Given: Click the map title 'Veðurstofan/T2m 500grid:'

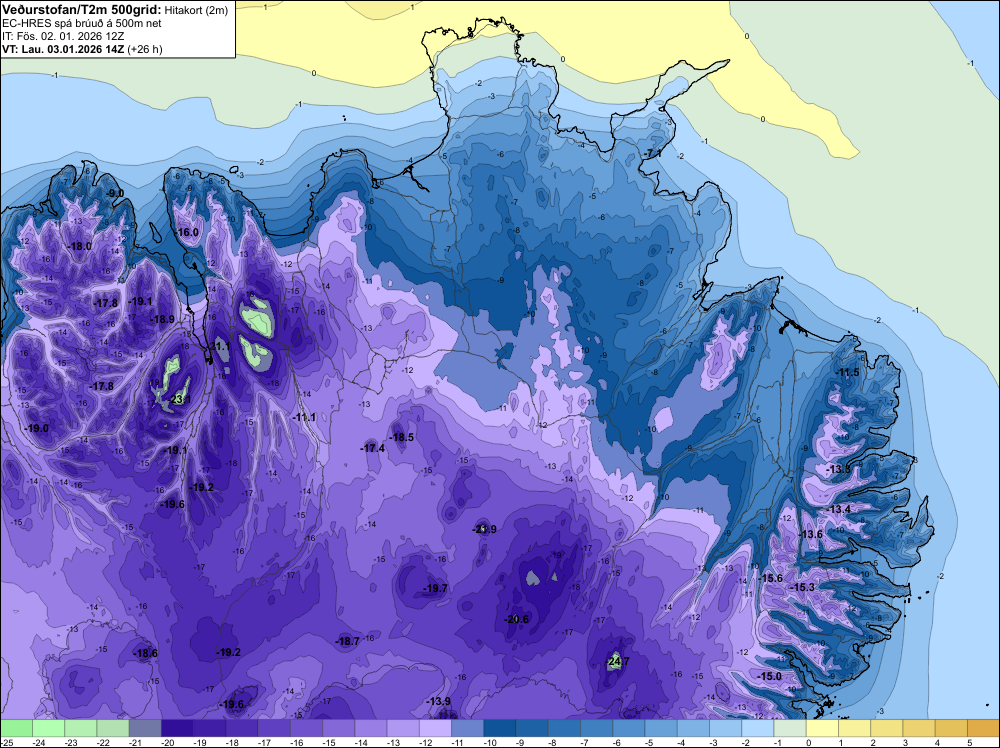Looking at the screenshot, I should (81, 10).
